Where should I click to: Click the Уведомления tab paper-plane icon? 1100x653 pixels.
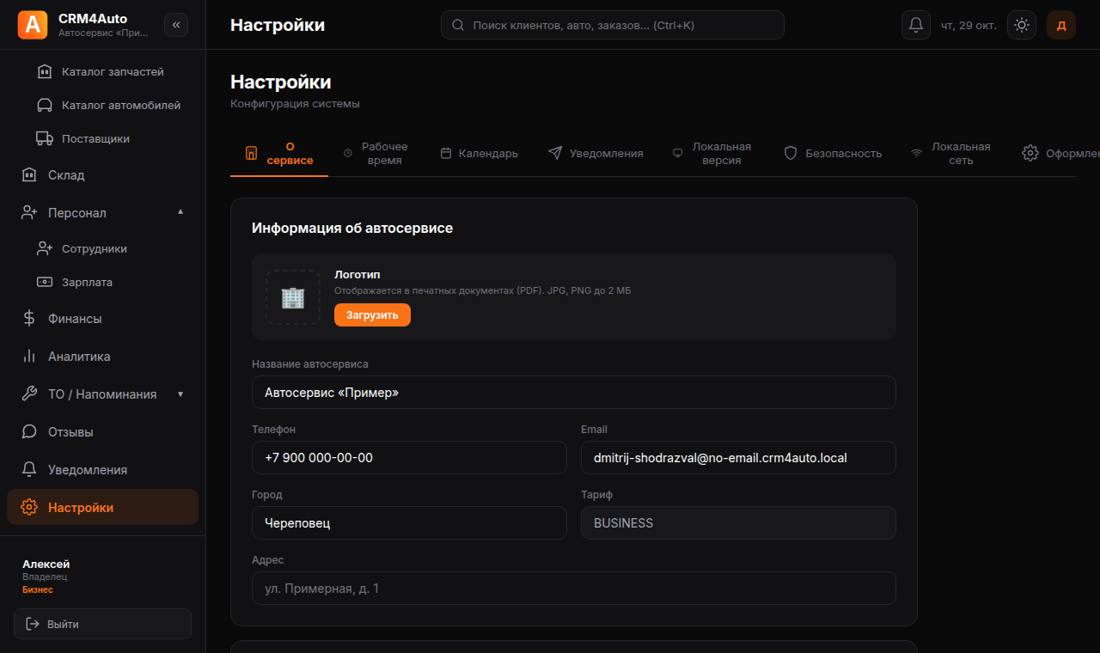pyautogui.click(x=555, y=153)
